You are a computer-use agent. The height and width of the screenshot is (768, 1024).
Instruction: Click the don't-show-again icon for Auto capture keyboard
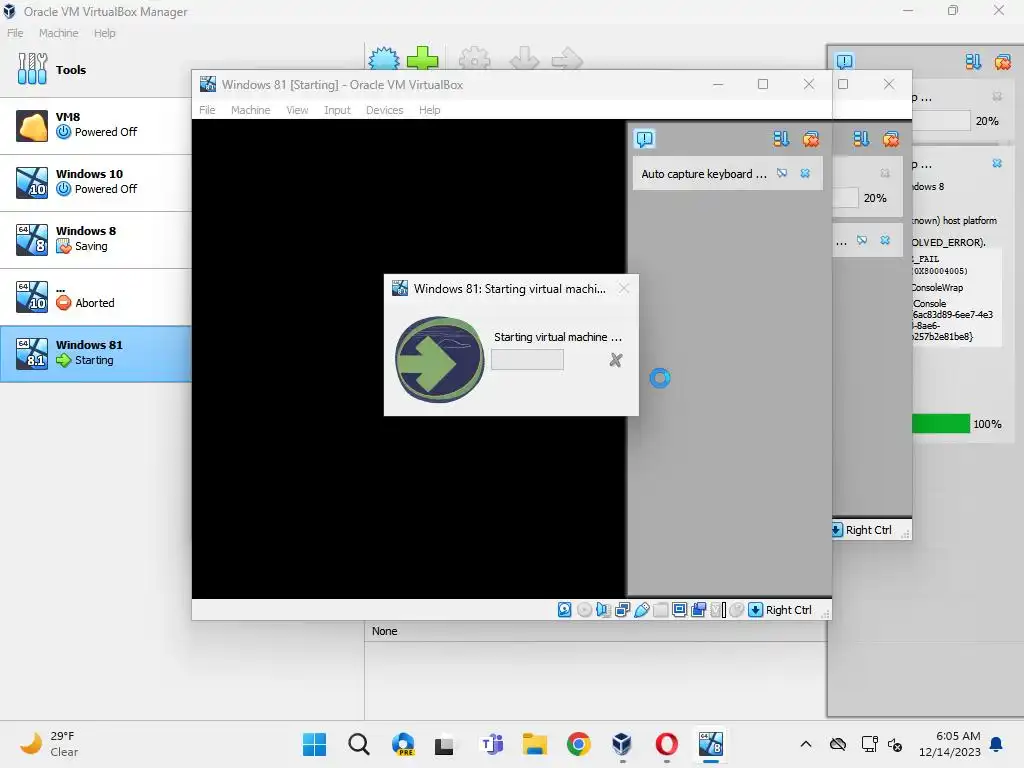[x=782, y=173]
